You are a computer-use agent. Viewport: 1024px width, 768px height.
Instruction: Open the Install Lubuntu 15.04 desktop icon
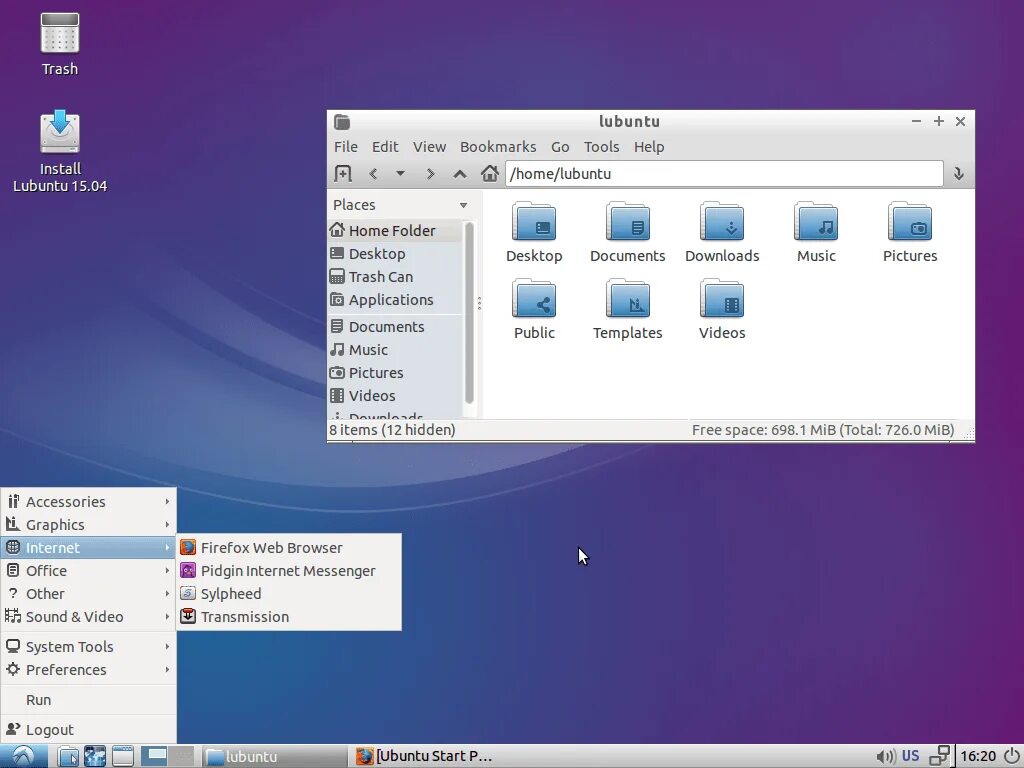[x=60, y=152]
